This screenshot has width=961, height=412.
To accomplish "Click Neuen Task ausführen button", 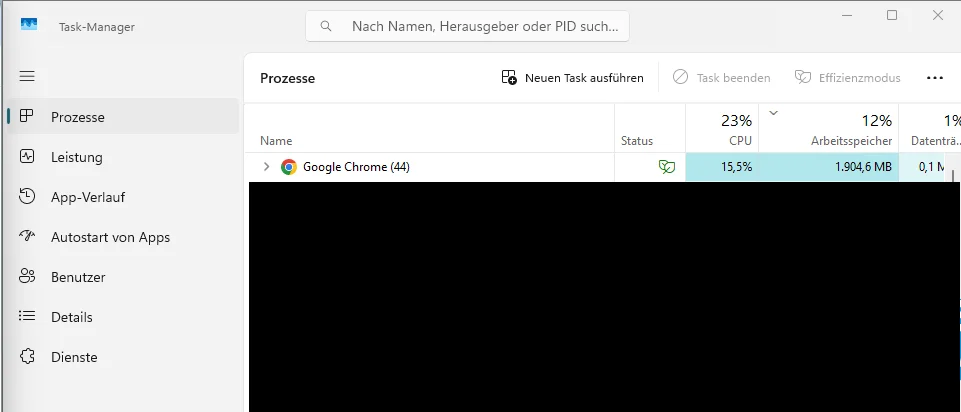I will (572, 78).
